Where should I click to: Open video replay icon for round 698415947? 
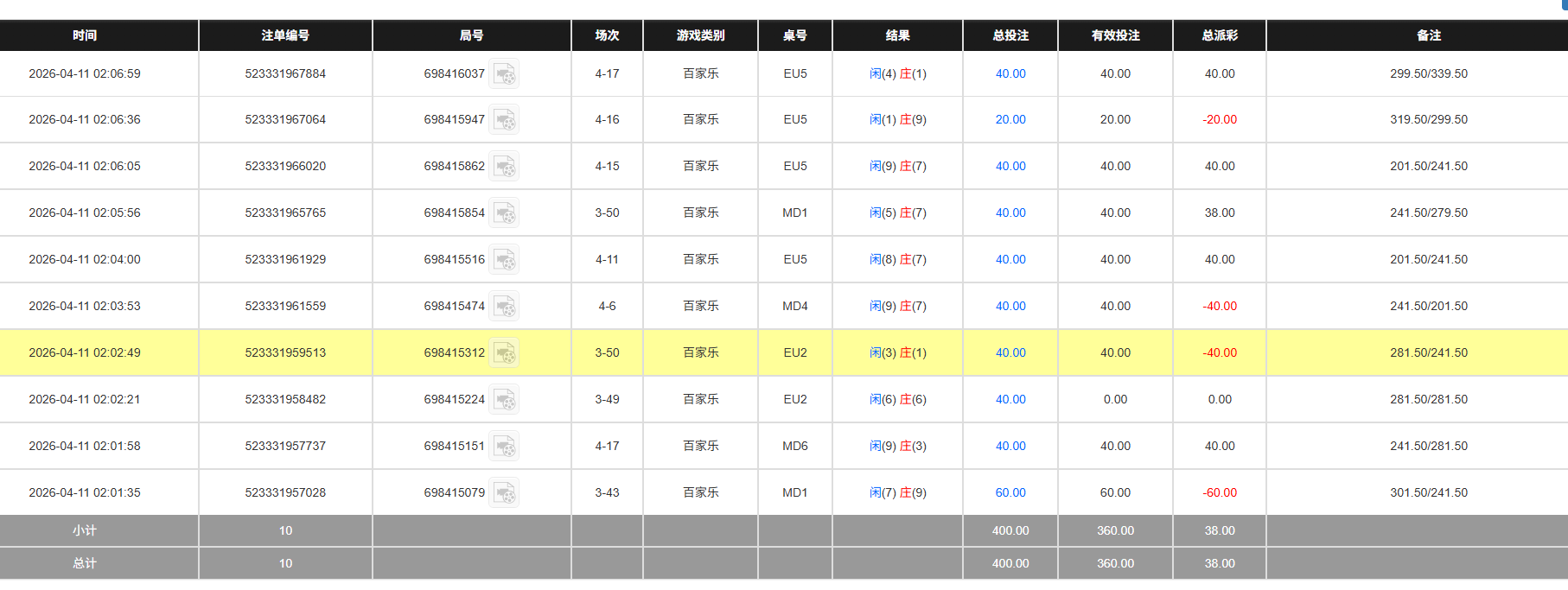[505, 120]
